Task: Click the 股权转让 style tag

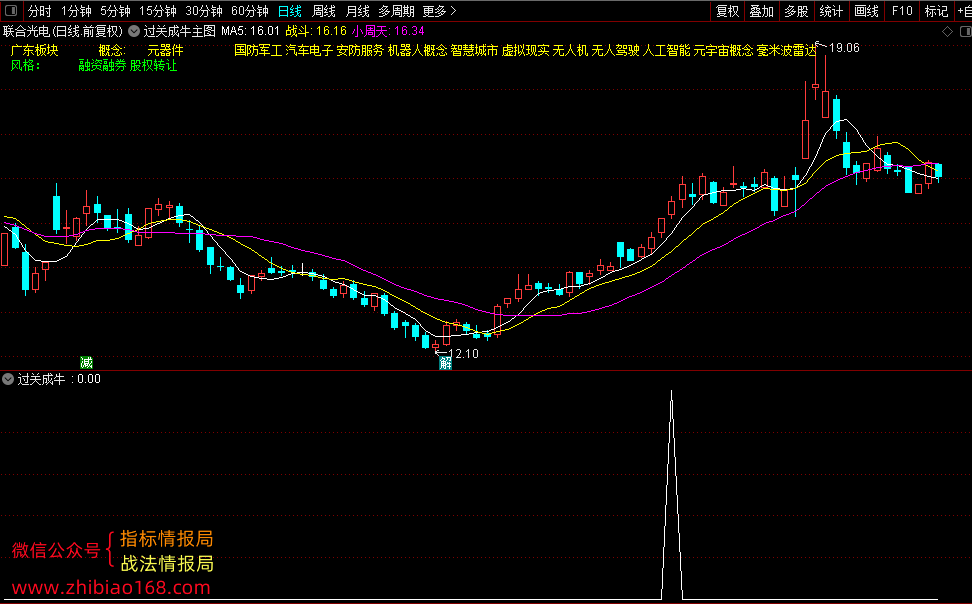Action: [153, 65]
